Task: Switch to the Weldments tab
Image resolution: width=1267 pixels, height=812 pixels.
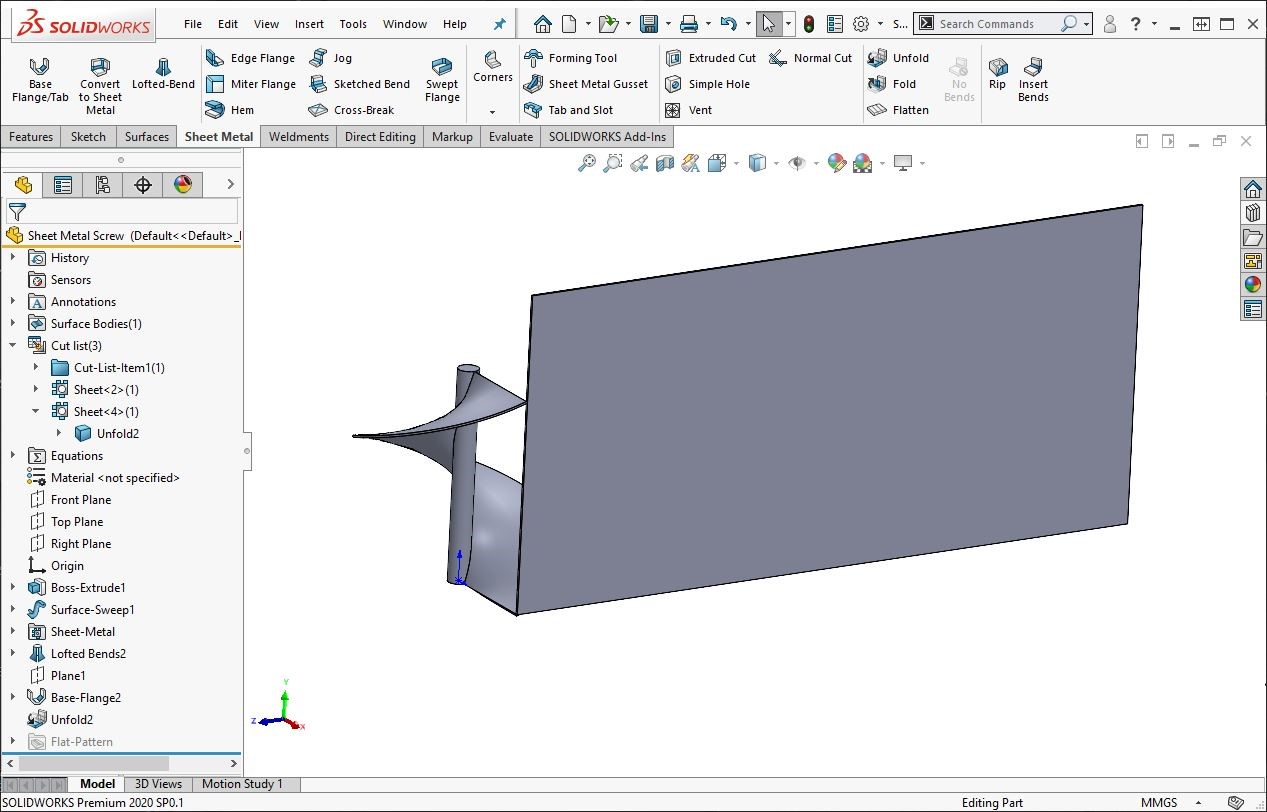Action: tap(298, 137)
